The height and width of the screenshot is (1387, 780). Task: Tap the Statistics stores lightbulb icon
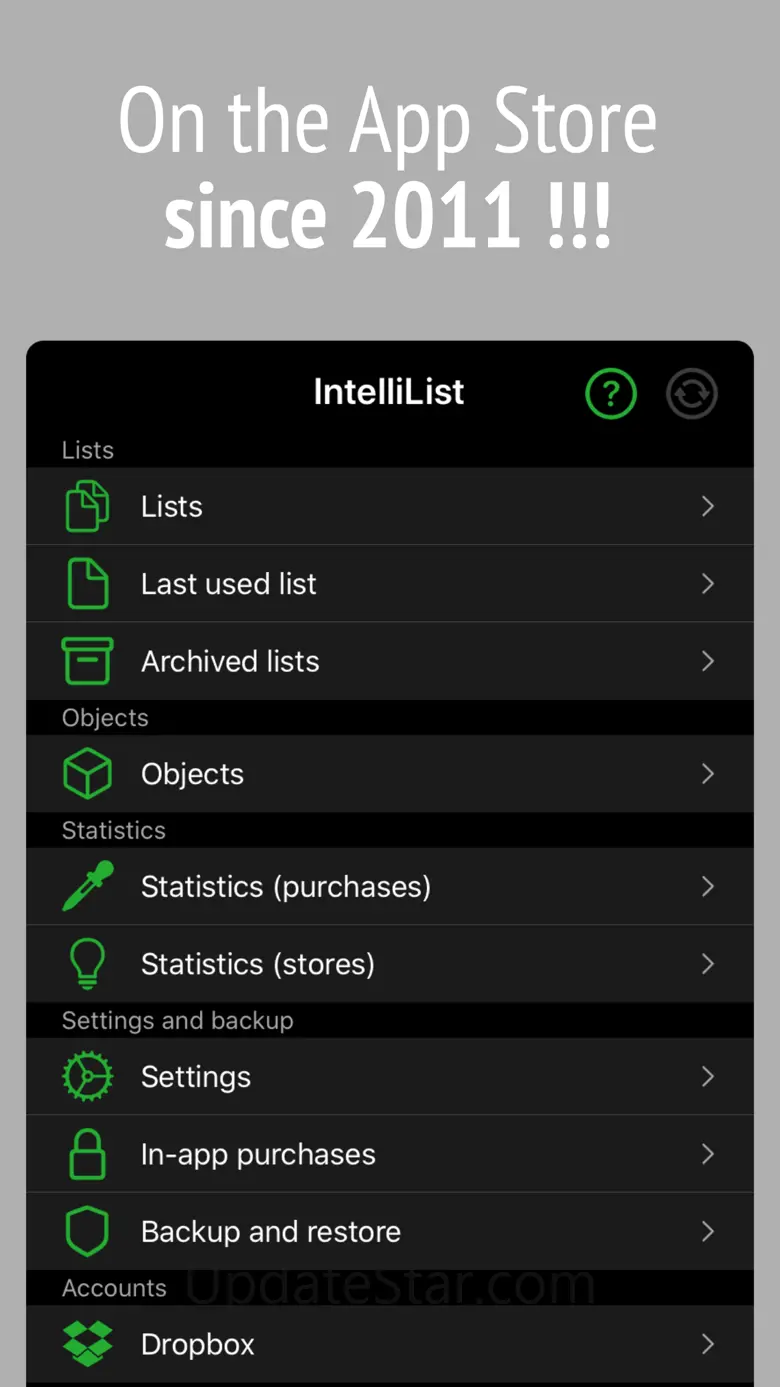(x=87, y=964)
